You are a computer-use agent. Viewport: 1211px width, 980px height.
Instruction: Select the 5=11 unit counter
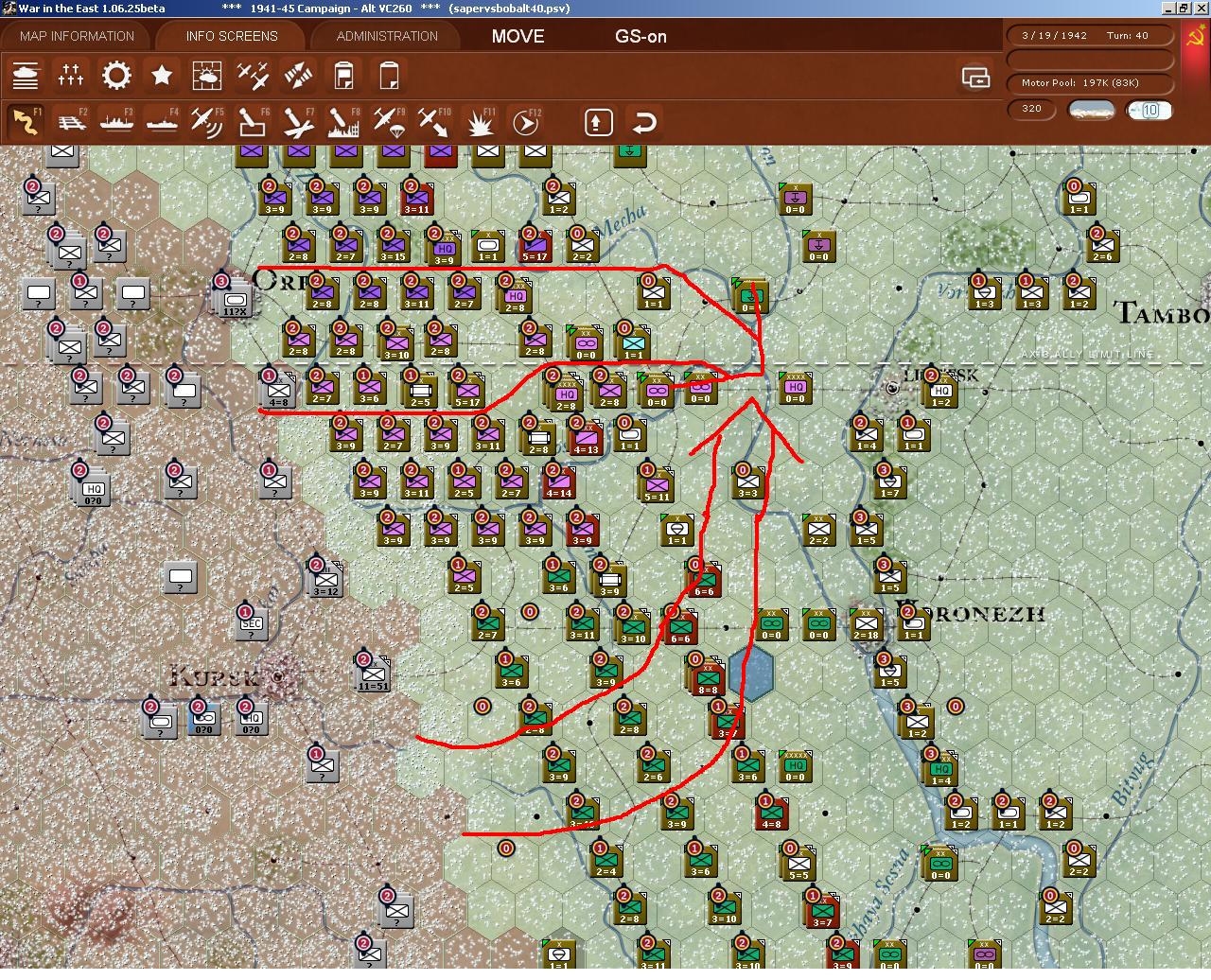(x=657, y=485)
